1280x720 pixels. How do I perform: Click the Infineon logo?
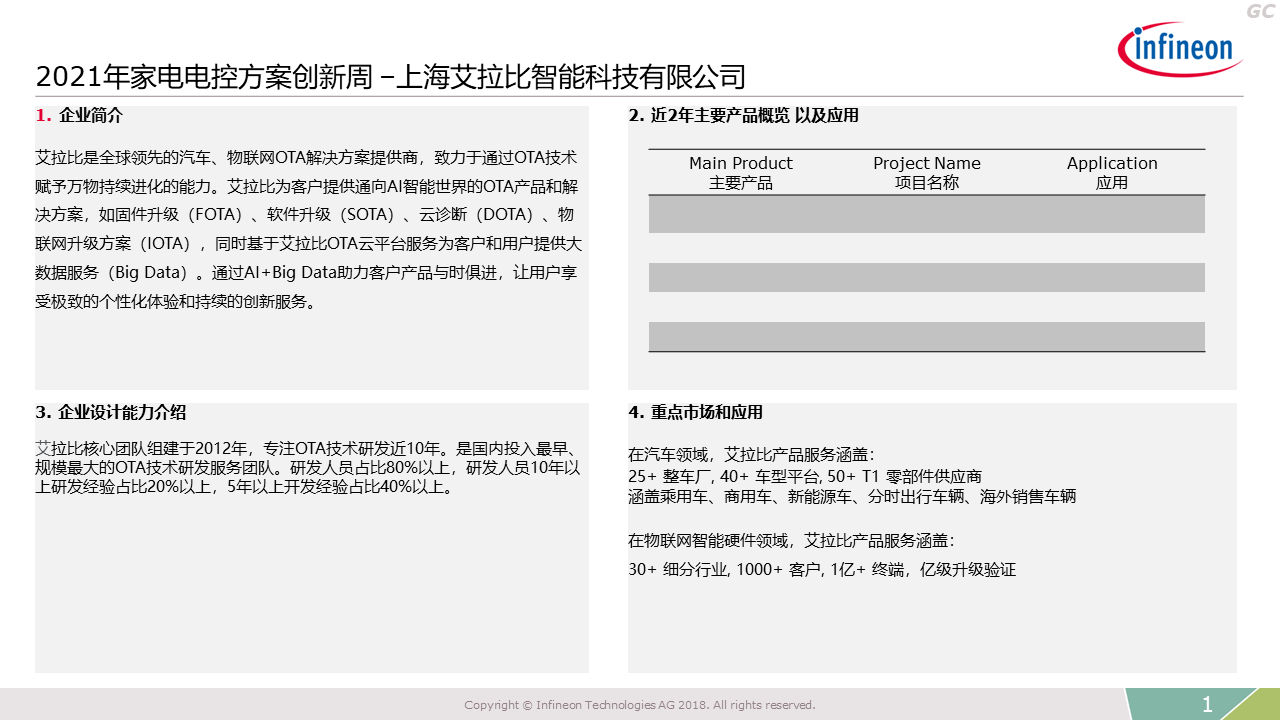click(1180, 50)
